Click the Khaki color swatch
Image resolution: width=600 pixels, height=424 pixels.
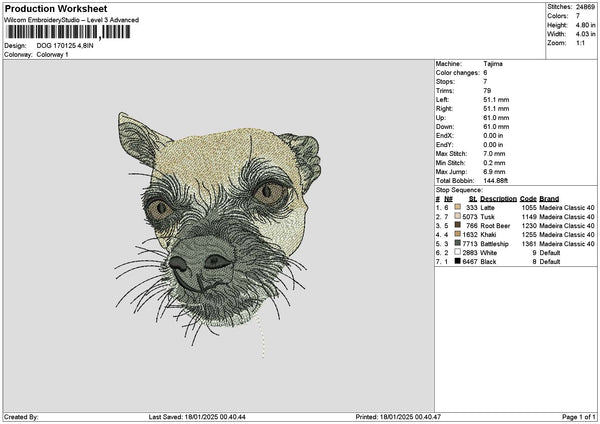(458, 234)
